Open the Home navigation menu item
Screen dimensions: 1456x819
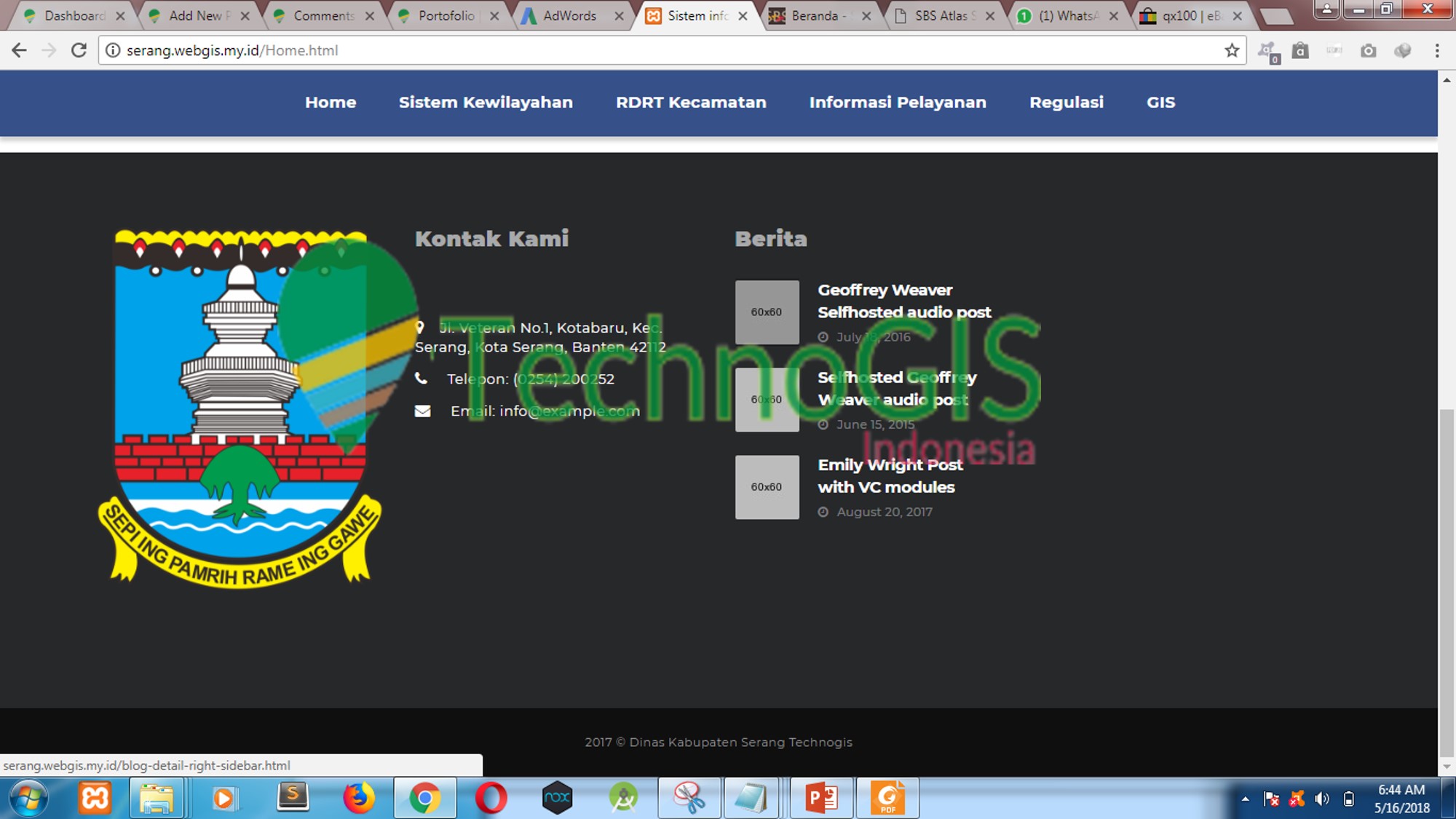pyautogui.click(x=331, y=103)
